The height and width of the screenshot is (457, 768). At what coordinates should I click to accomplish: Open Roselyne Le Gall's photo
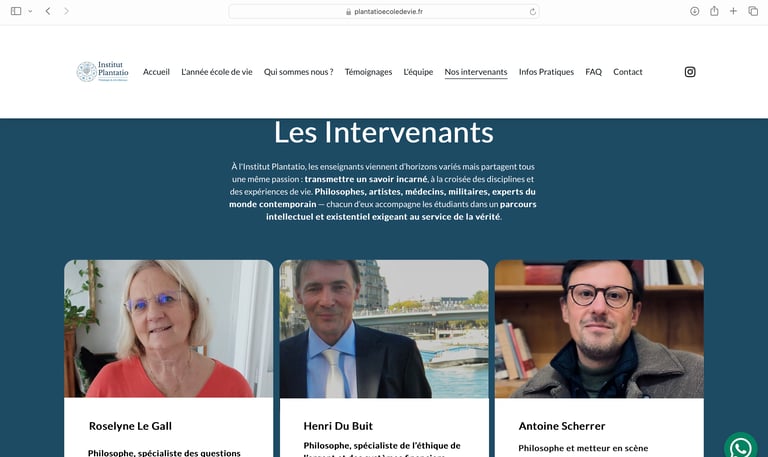168,329
